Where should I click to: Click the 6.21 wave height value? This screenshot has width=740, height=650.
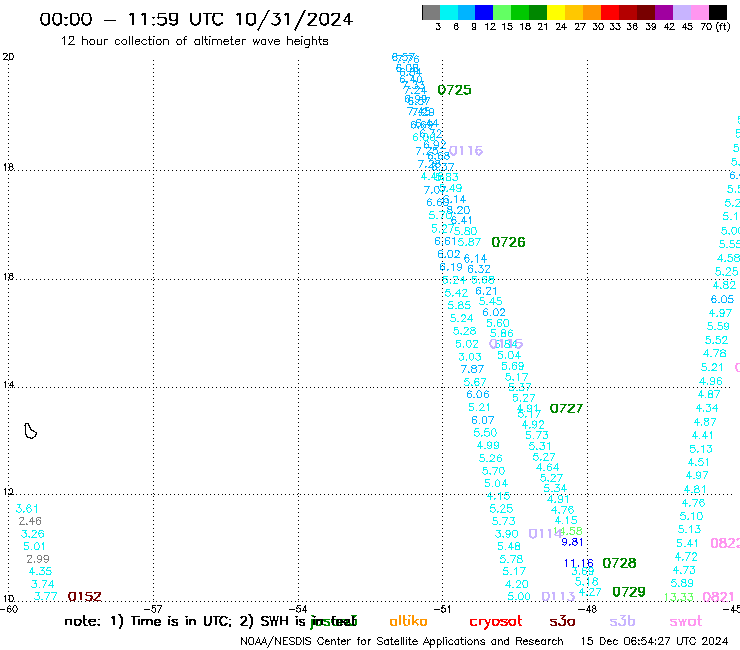pyautogui.click(x=486, y=291)
